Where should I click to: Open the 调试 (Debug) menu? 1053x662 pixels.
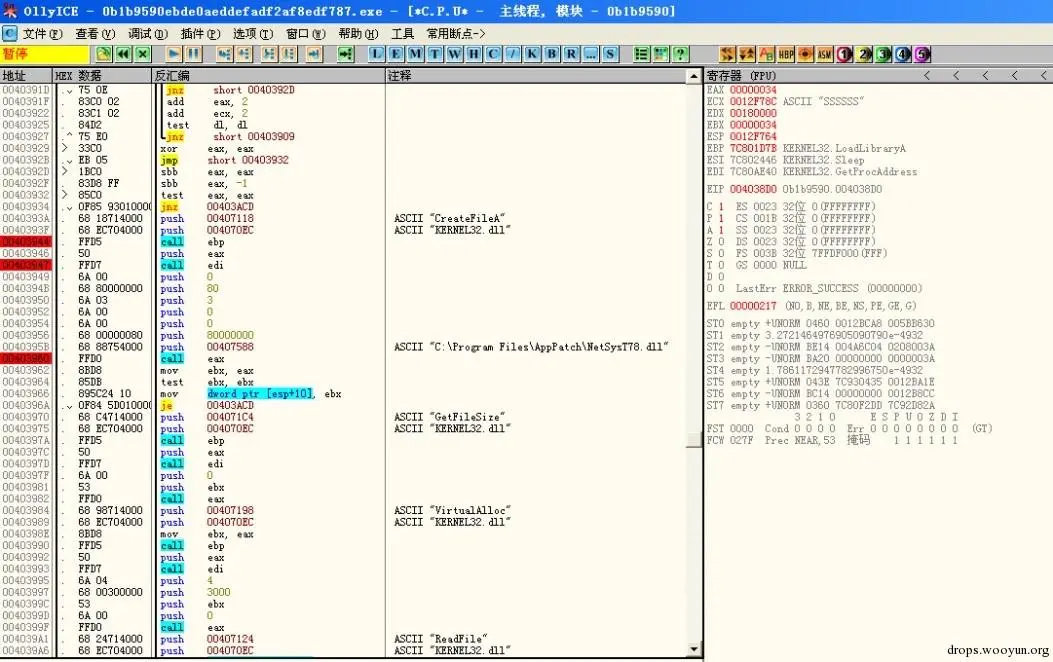(x=148, y=34)
